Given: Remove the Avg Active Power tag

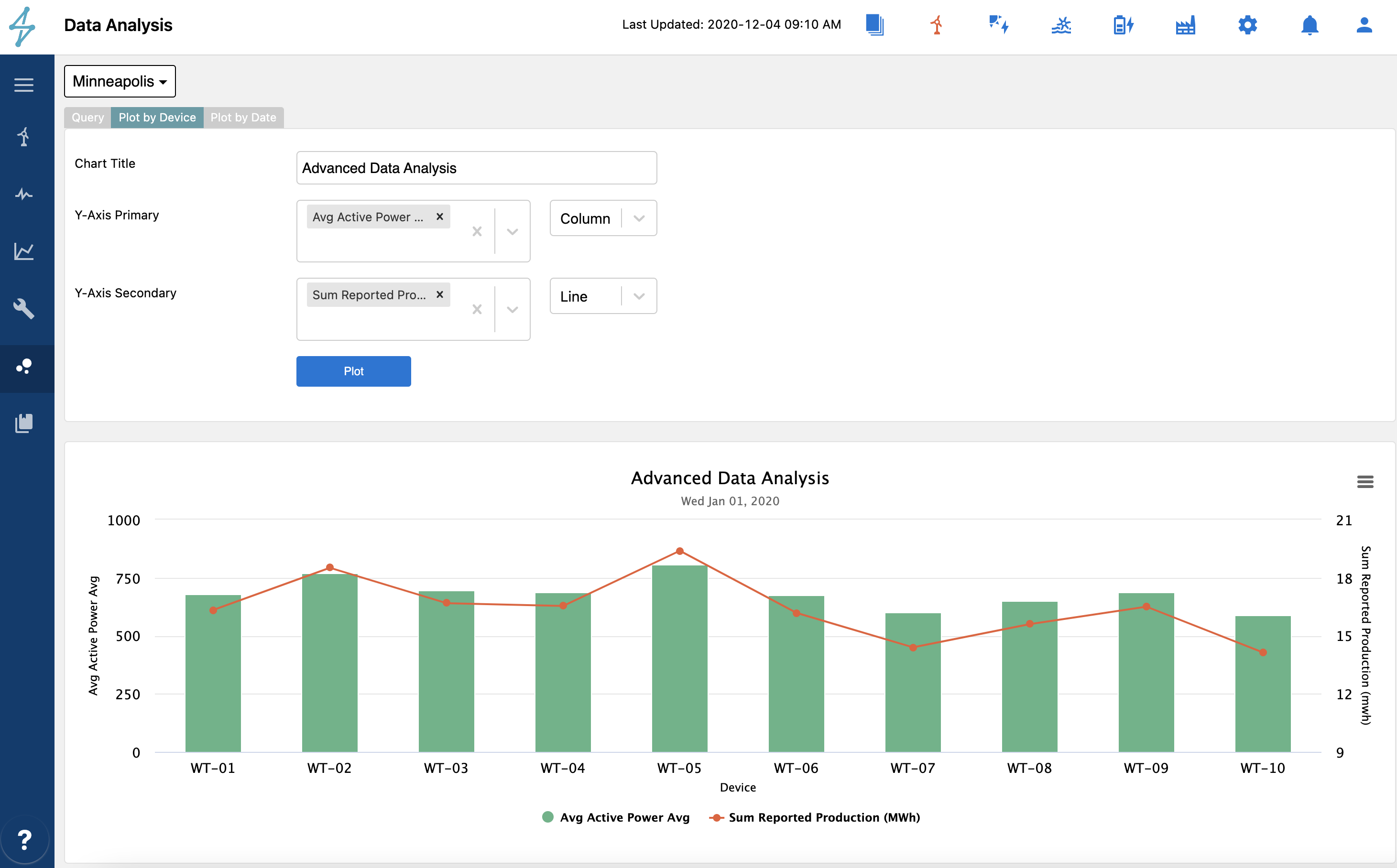Looking at the screenshot, I should coord(440,217).
